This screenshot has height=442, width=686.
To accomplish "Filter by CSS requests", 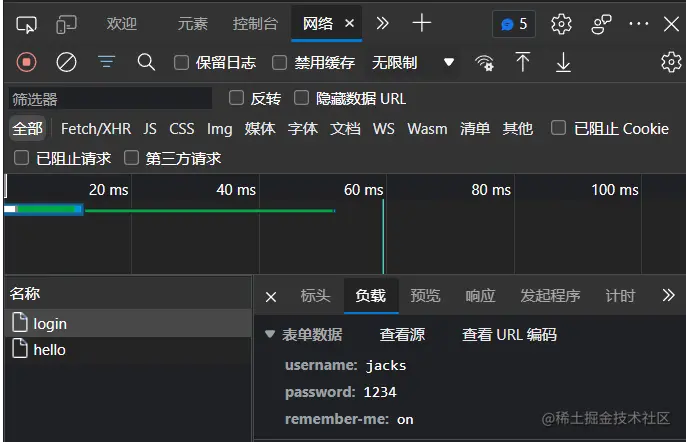I will click(182, 129).
